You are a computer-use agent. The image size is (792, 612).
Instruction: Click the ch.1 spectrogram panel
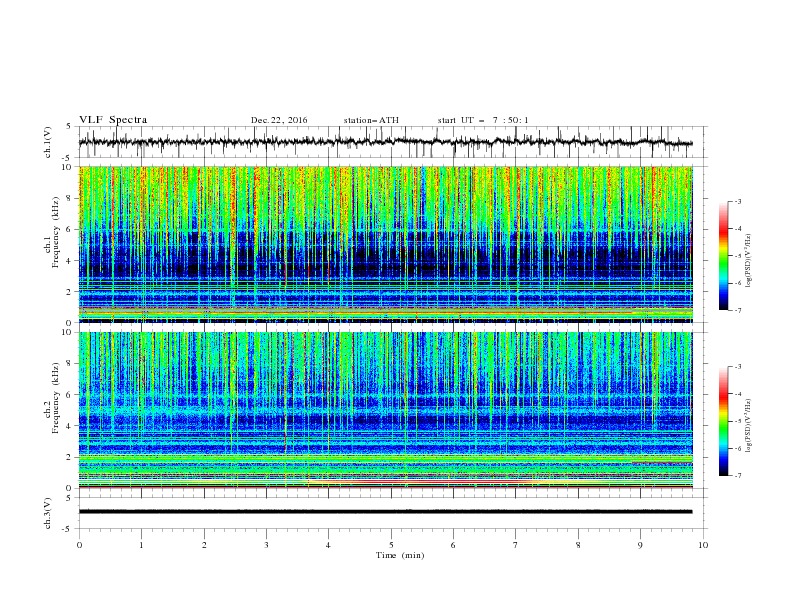(x=385, y=244)
